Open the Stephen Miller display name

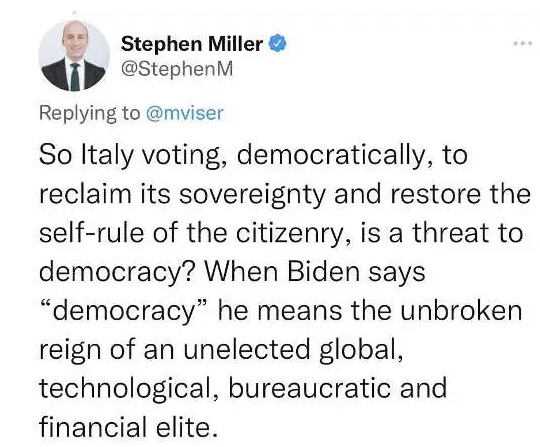coord(191,44)
